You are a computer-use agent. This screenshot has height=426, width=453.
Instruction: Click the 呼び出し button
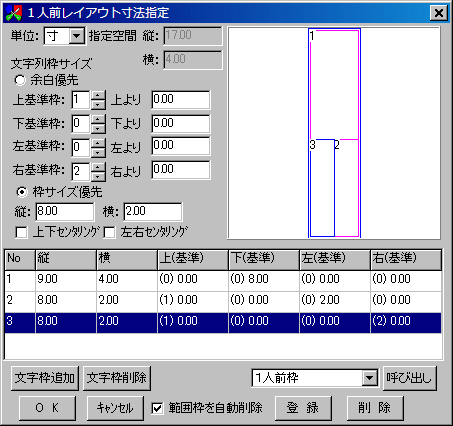coord(410,378)
